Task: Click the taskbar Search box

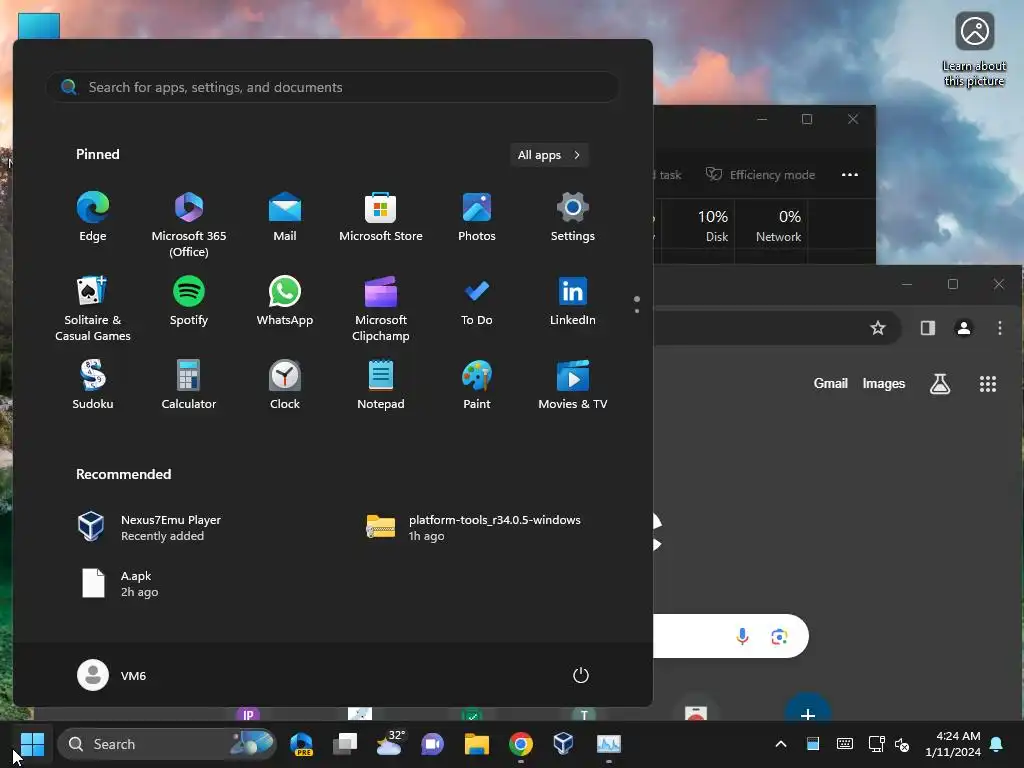Action: 167,744
